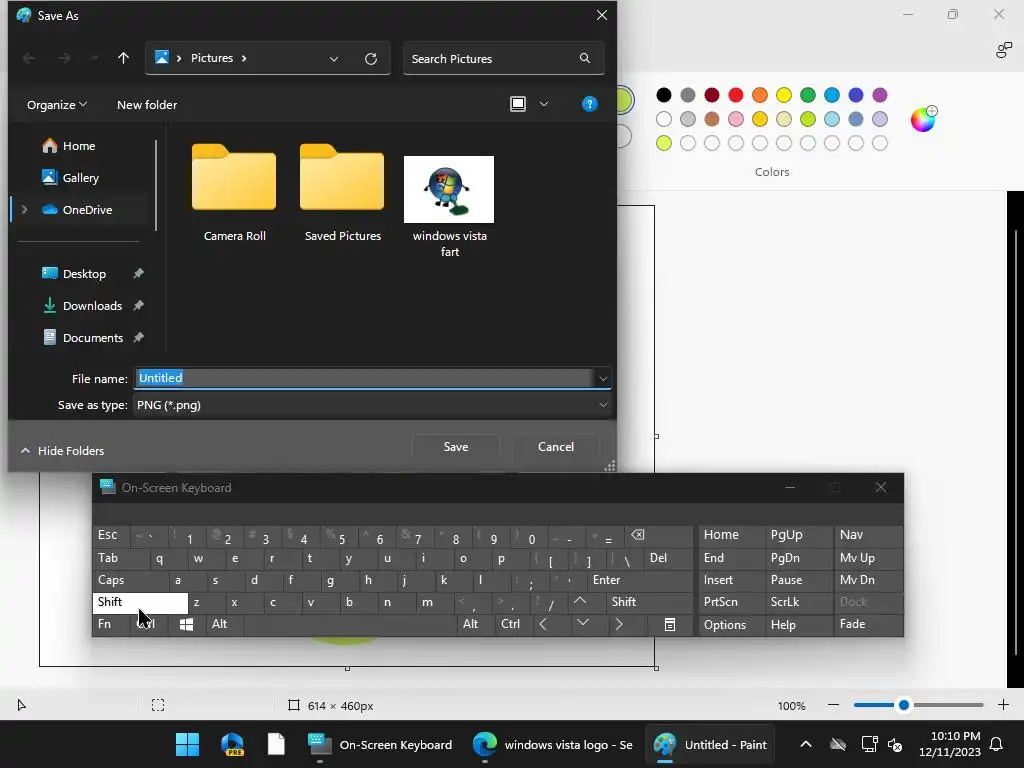Adjust the Paint zoom slider

904,705
